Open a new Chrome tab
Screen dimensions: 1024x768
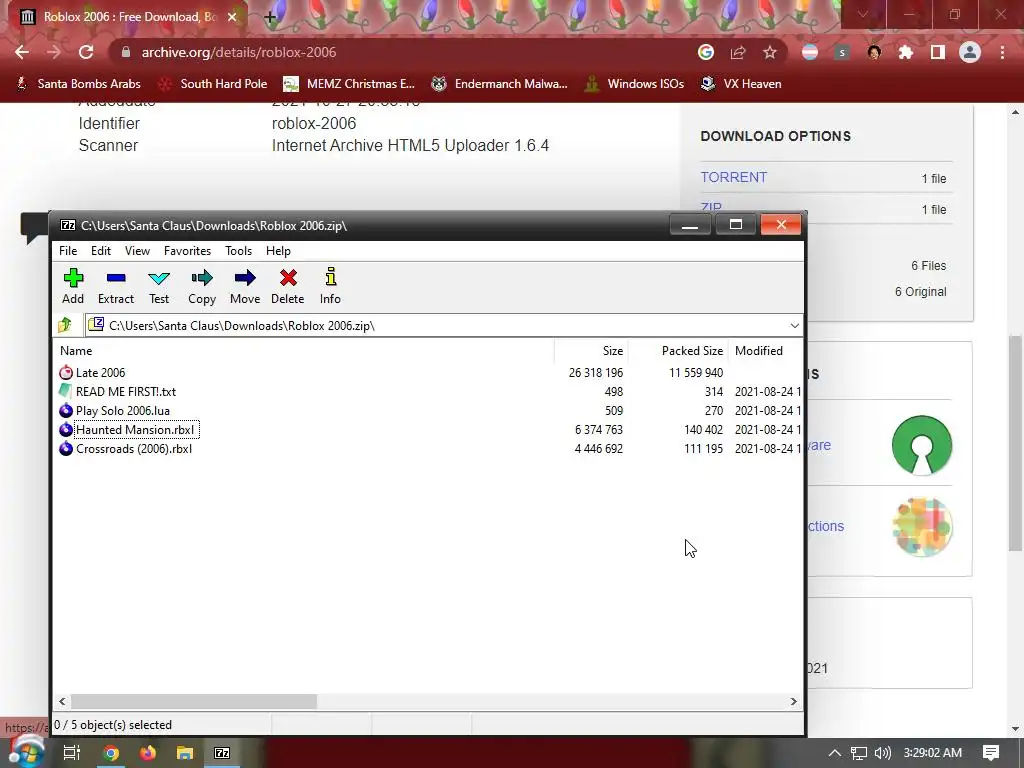[270, 18]
